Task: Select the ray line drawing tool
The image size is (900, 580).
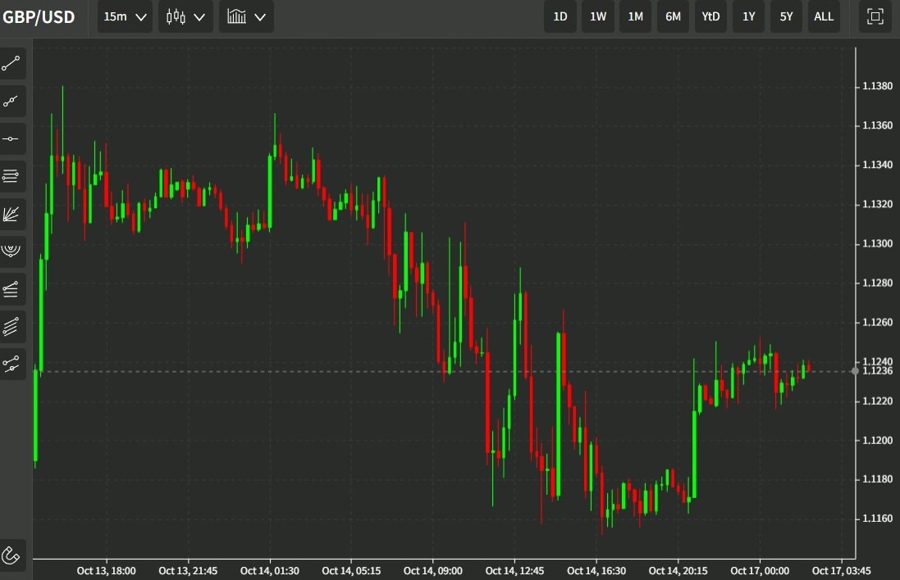Action: pos(11,102)
